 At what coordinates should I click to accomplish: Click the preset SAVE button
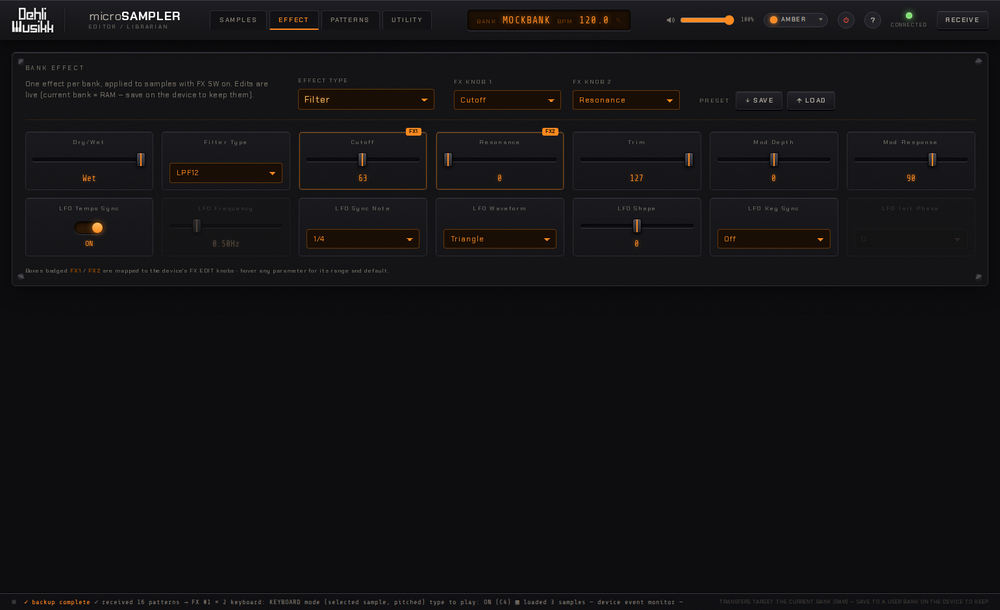click(759, 100)
